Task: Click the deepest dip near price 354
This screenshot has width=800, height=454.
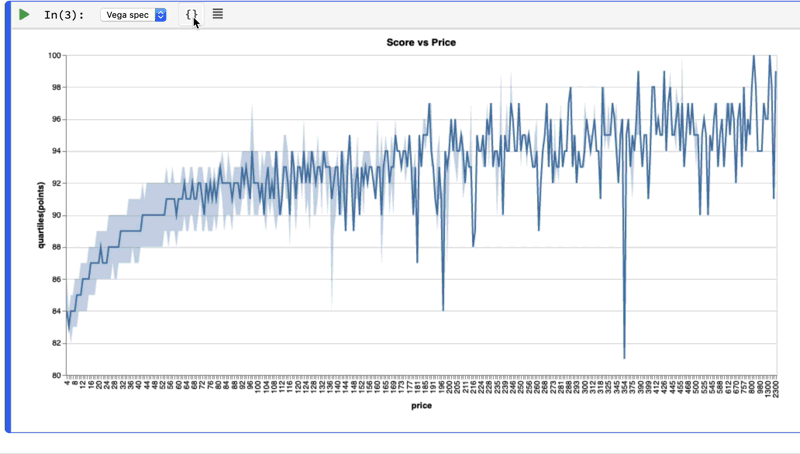Action: (x=624, y=357)
